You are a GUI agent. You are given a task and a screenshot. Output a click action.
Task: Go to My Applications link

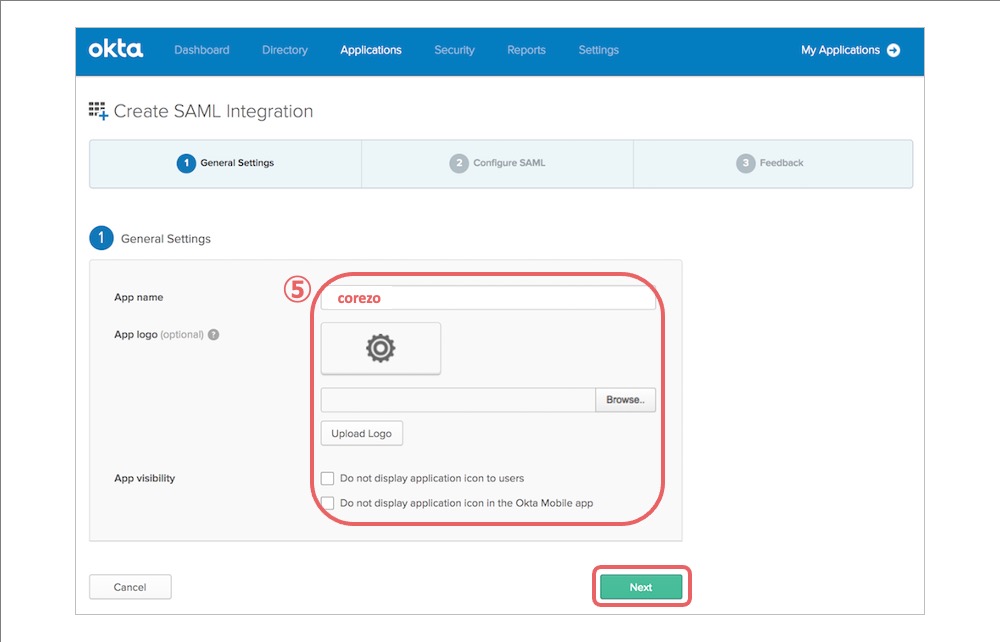pos(840,50)
